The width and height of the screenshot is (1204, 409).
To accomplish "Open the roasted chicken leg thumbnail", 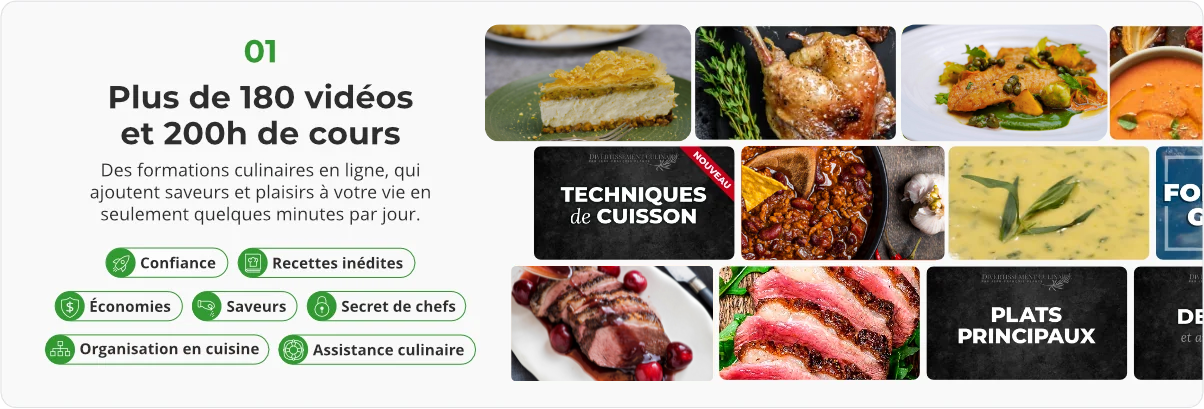I will pyautogui.click(x=796, y=83).
